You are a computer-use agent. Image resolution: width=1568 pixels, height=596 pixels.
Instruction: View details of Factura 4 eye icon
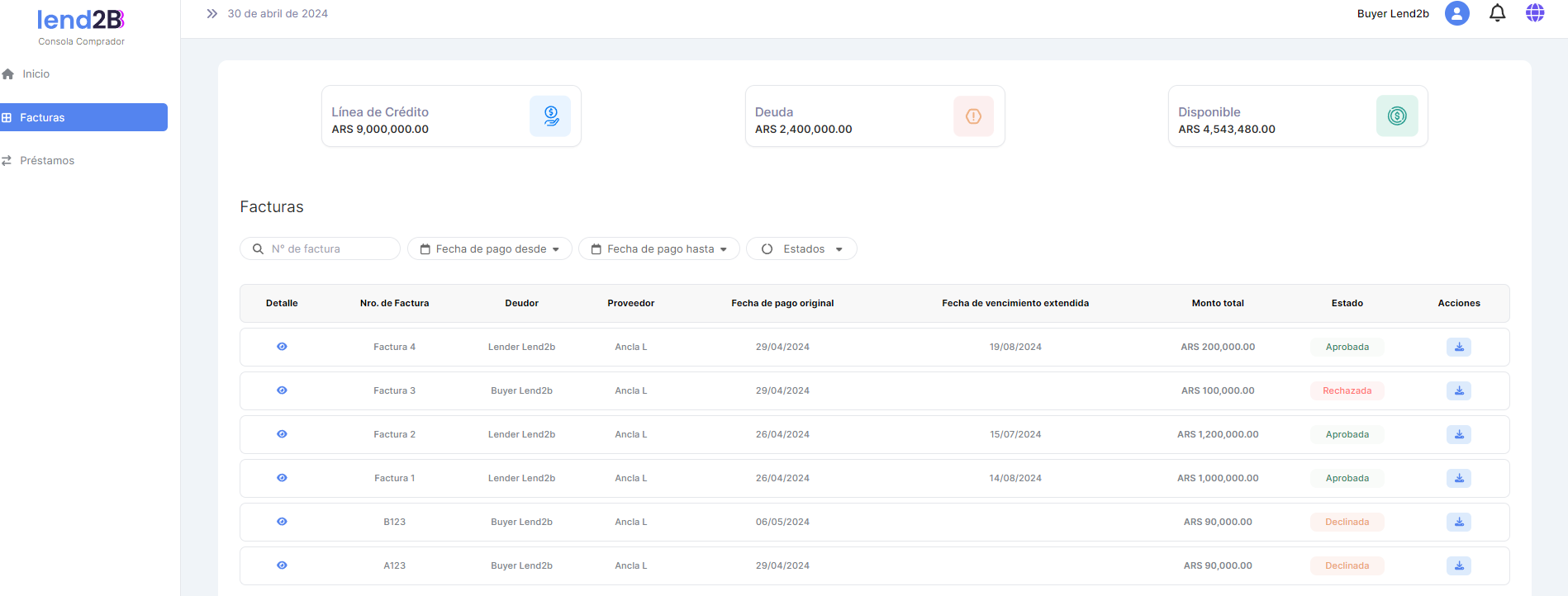(282, 347)
